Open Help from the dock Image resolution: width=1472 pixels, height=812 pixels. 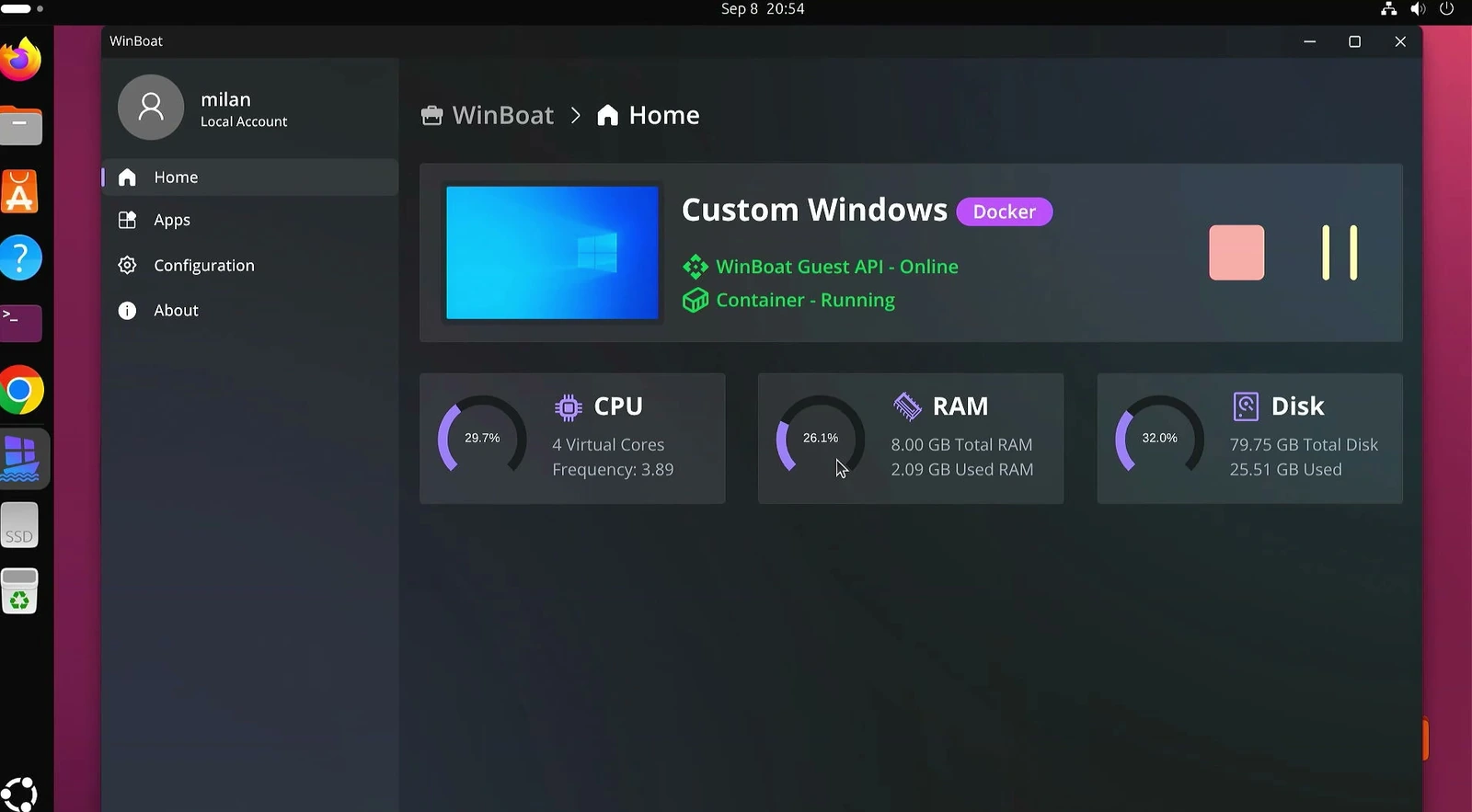[20, 257]
